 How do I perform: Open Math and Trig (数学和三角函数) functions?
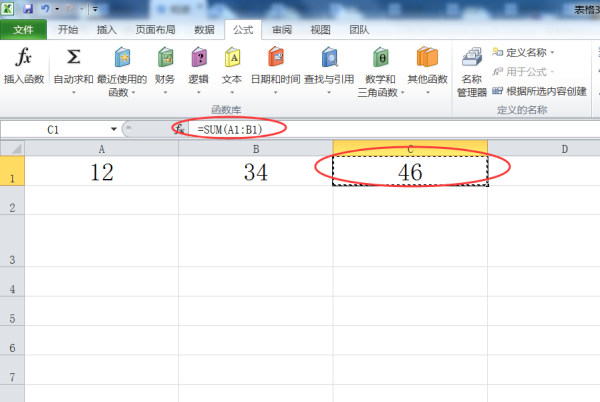380,71
